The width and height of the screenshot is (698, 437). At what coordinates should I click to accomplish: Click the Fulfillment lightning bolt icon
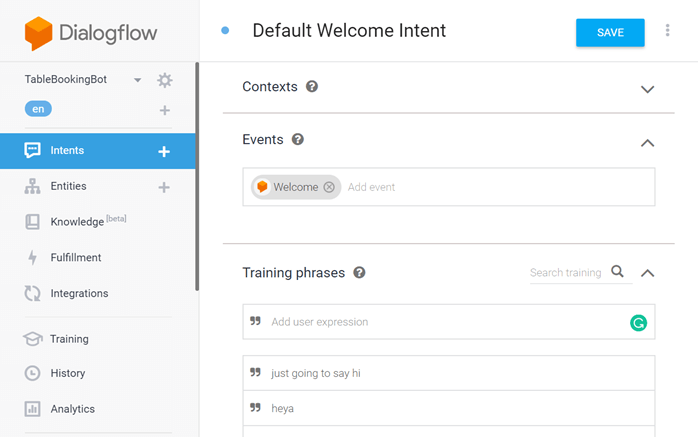click(32, 258)
